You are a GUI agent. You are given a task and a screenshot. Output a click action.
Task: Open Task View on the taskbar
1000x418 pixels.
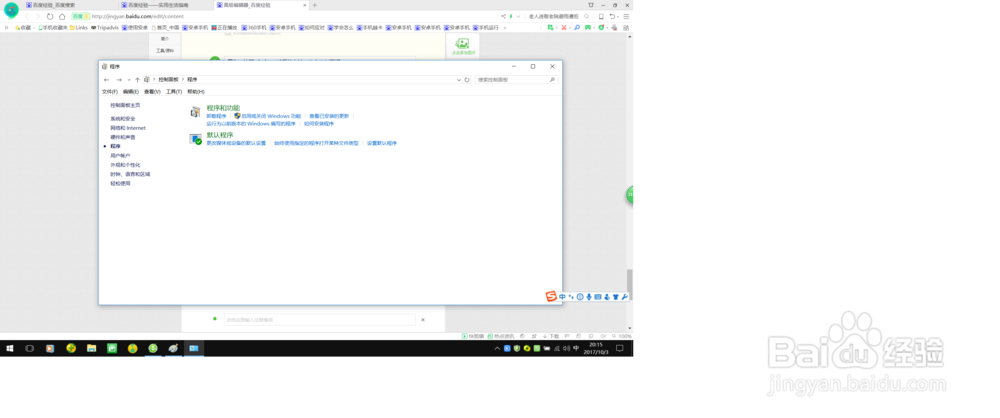click(29, 348)
